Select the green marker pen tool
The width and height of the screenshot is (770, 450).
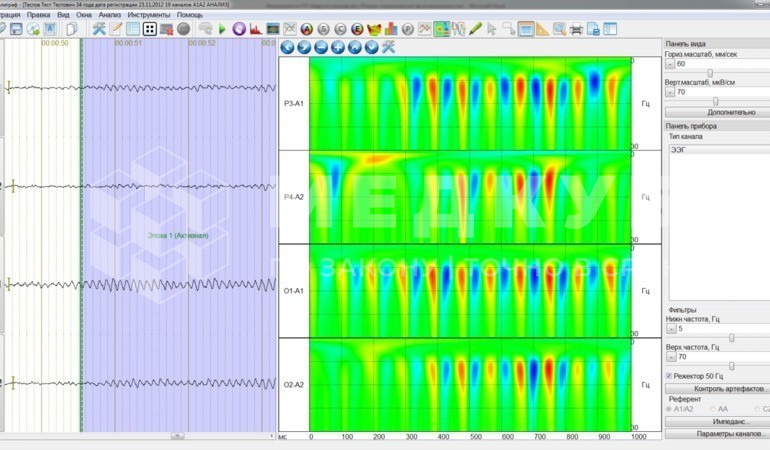tap(475, 29)
